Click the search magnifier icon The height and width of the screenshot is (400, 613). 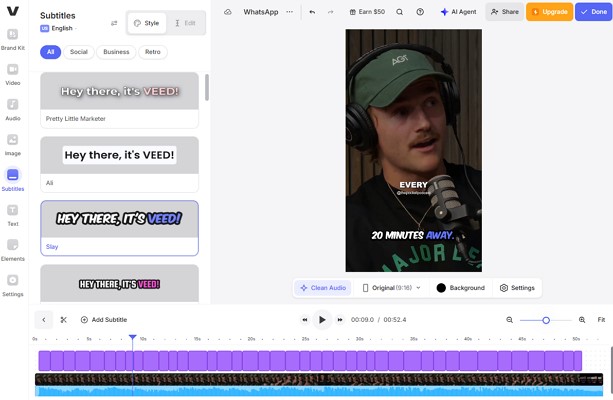click(x=400, y=12)
